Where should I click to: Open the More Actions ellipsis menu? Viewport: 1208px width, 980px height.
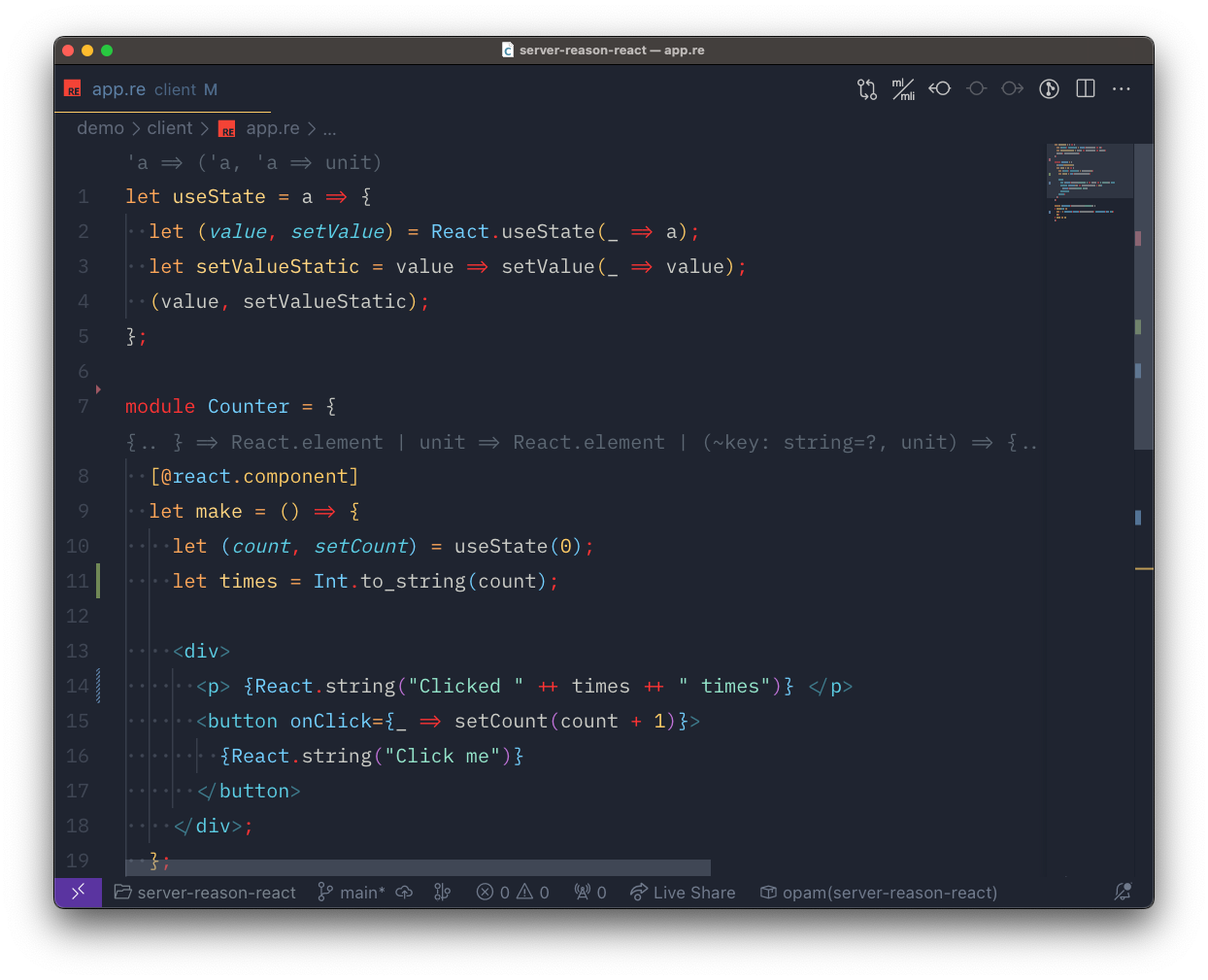(1122, 89)
